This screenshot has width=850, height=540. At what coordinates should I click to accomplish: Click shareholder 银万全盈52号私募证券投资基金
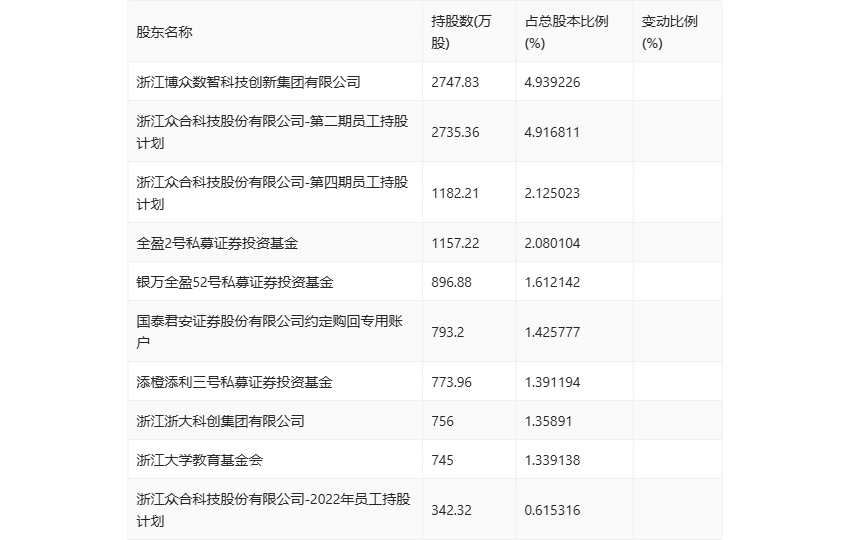click(235, 282)
